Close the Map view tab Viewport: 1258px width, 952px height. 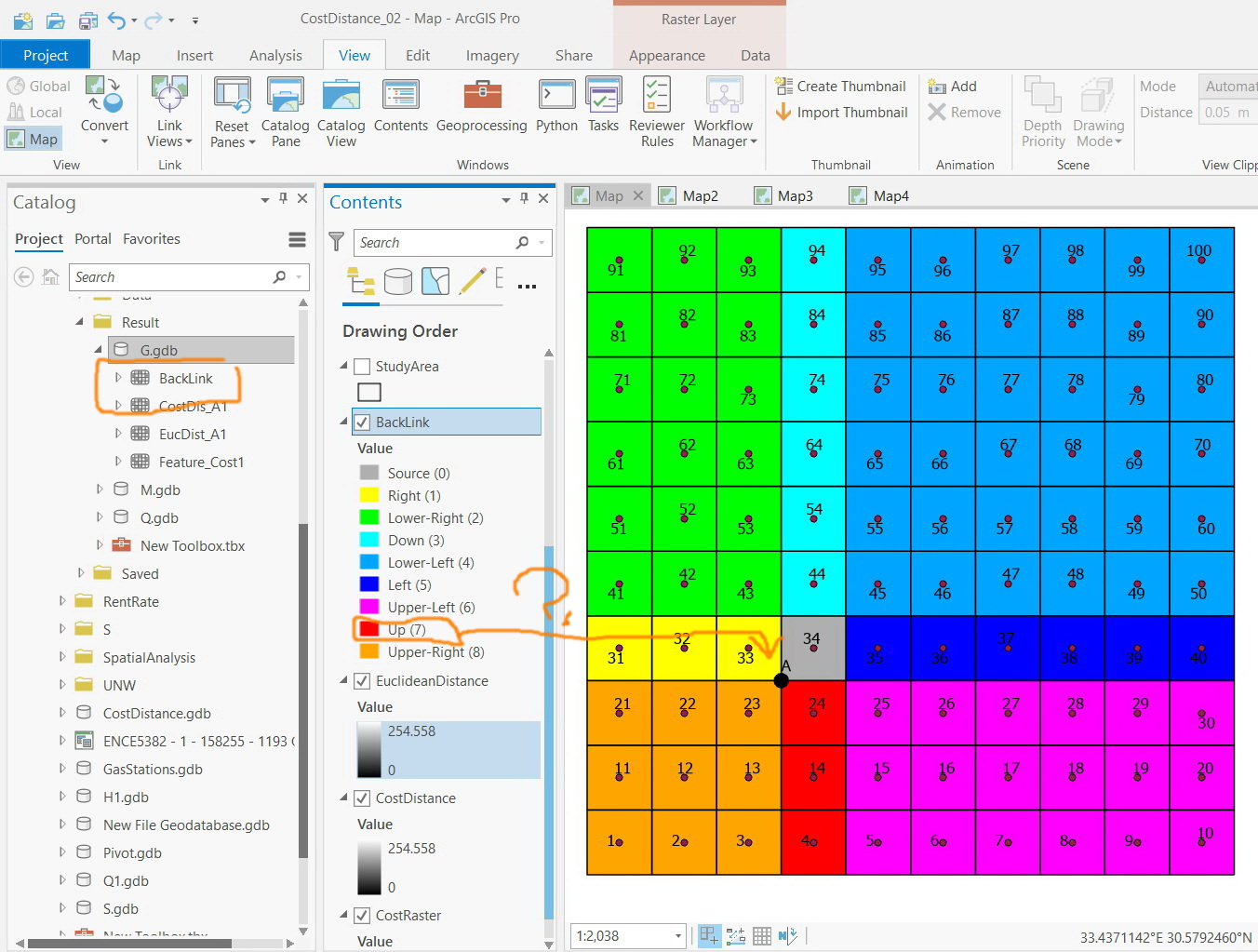pyautogui.click(x=638, y=195)
